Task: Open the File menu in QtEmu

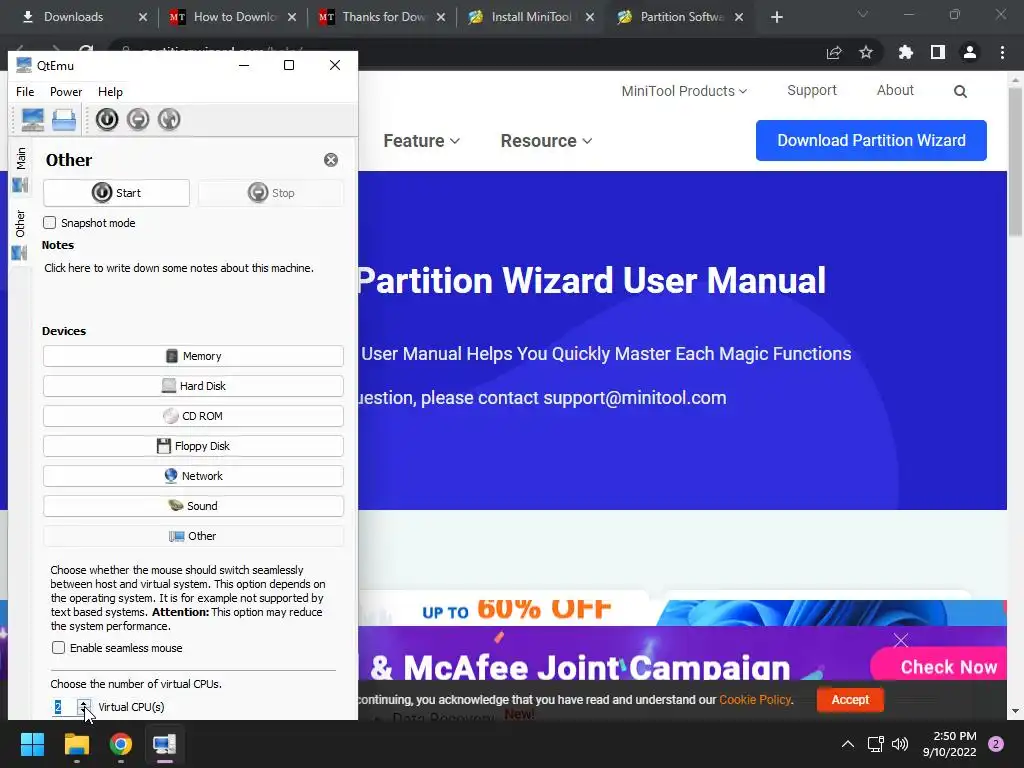Action: coord(25,92)
